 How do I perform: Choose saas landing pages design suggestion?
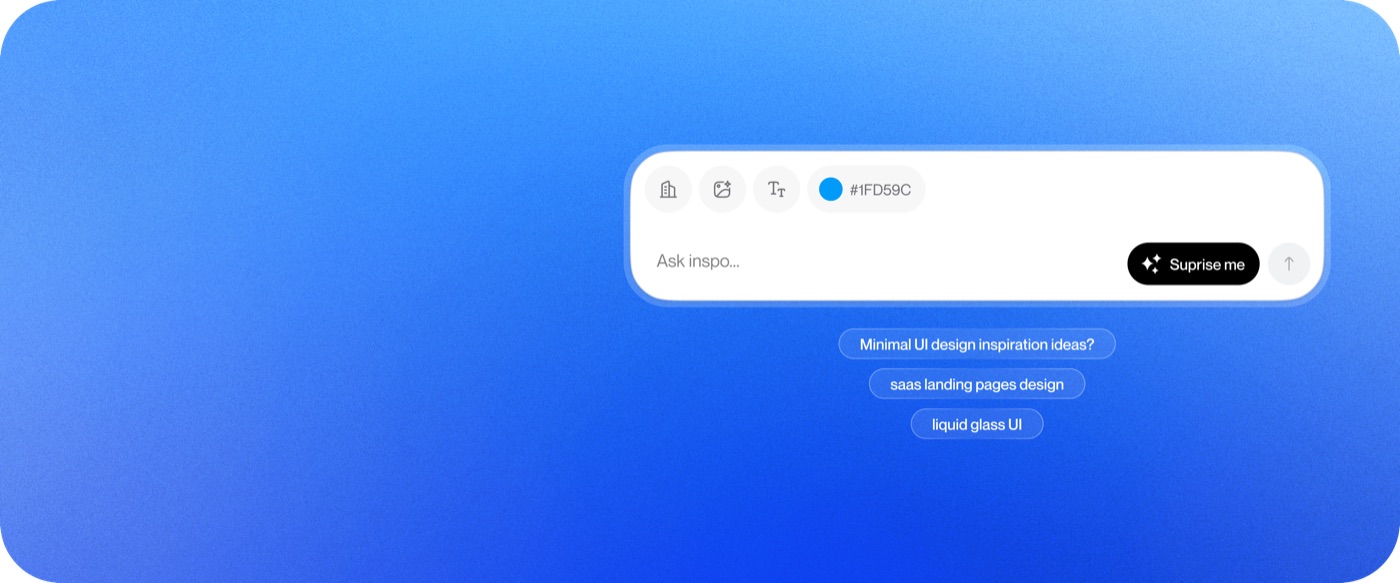(x=977, y=384)
